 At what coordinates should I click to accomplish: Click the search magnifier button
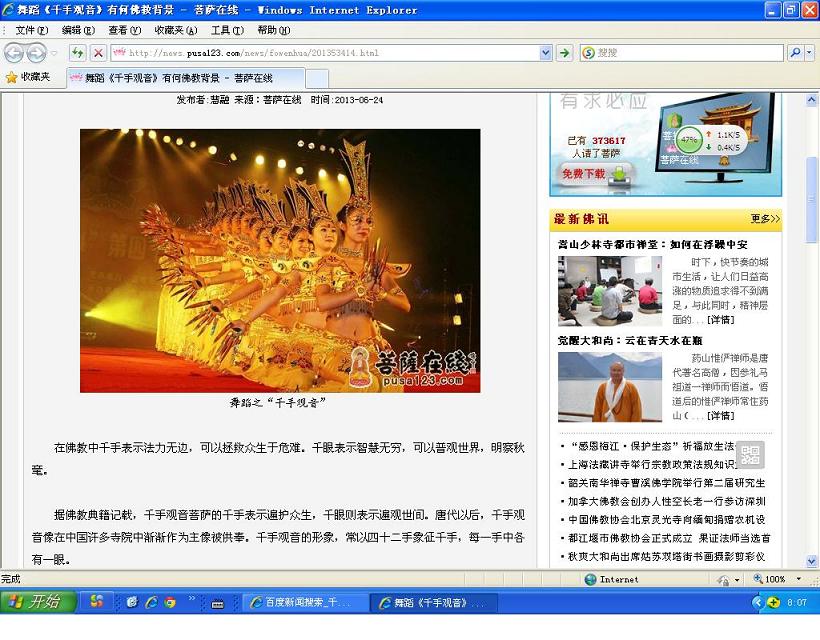point(795,53)
